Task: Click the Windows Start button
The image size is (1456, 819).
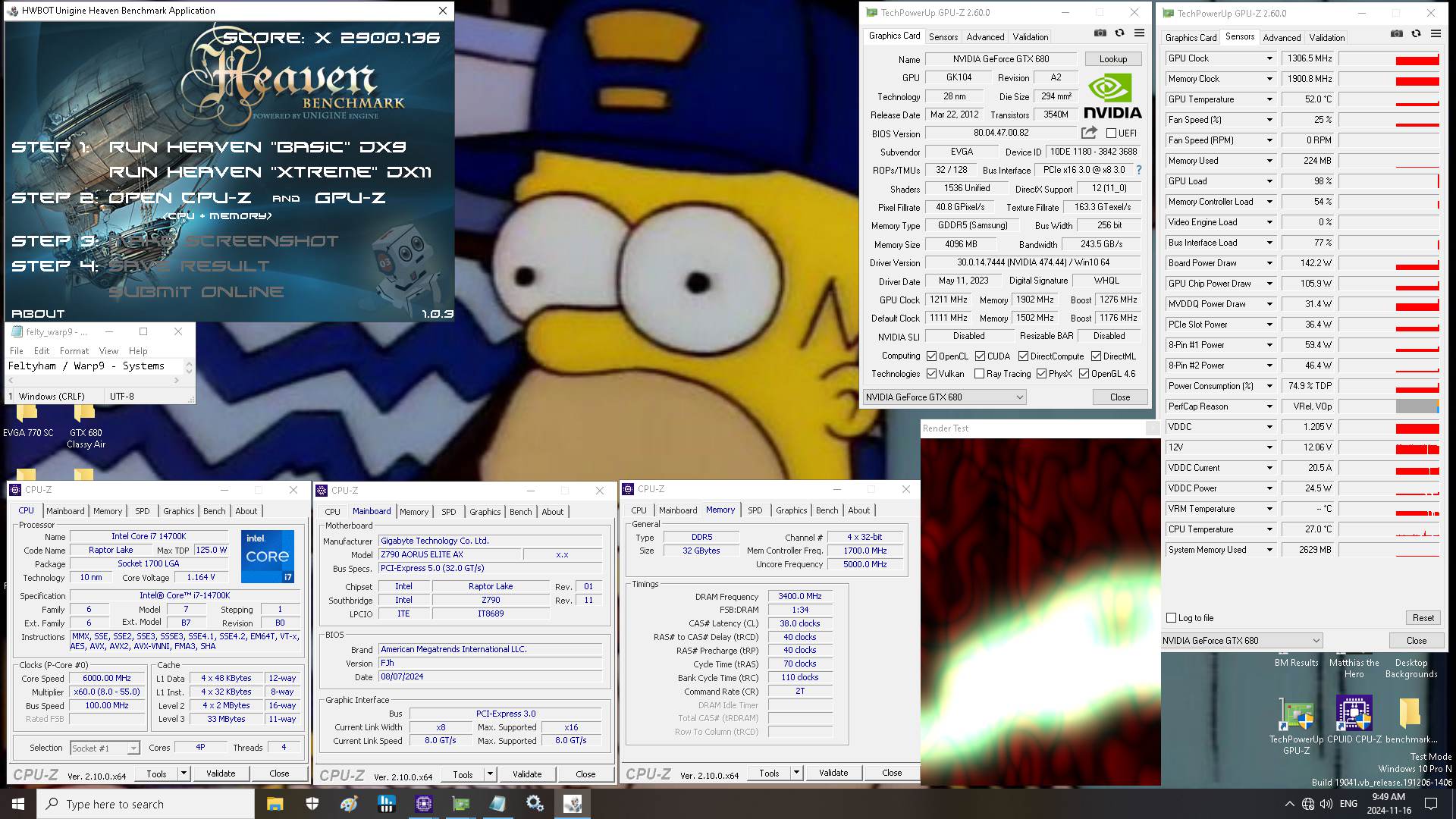Action: tap(18, 804)
